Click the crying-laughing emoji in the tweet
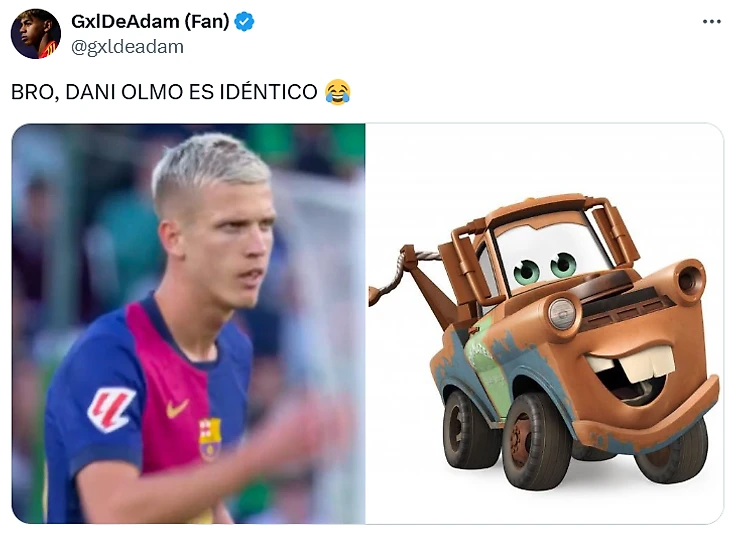This screenshot has height=534, width=730. coord(338,92)
